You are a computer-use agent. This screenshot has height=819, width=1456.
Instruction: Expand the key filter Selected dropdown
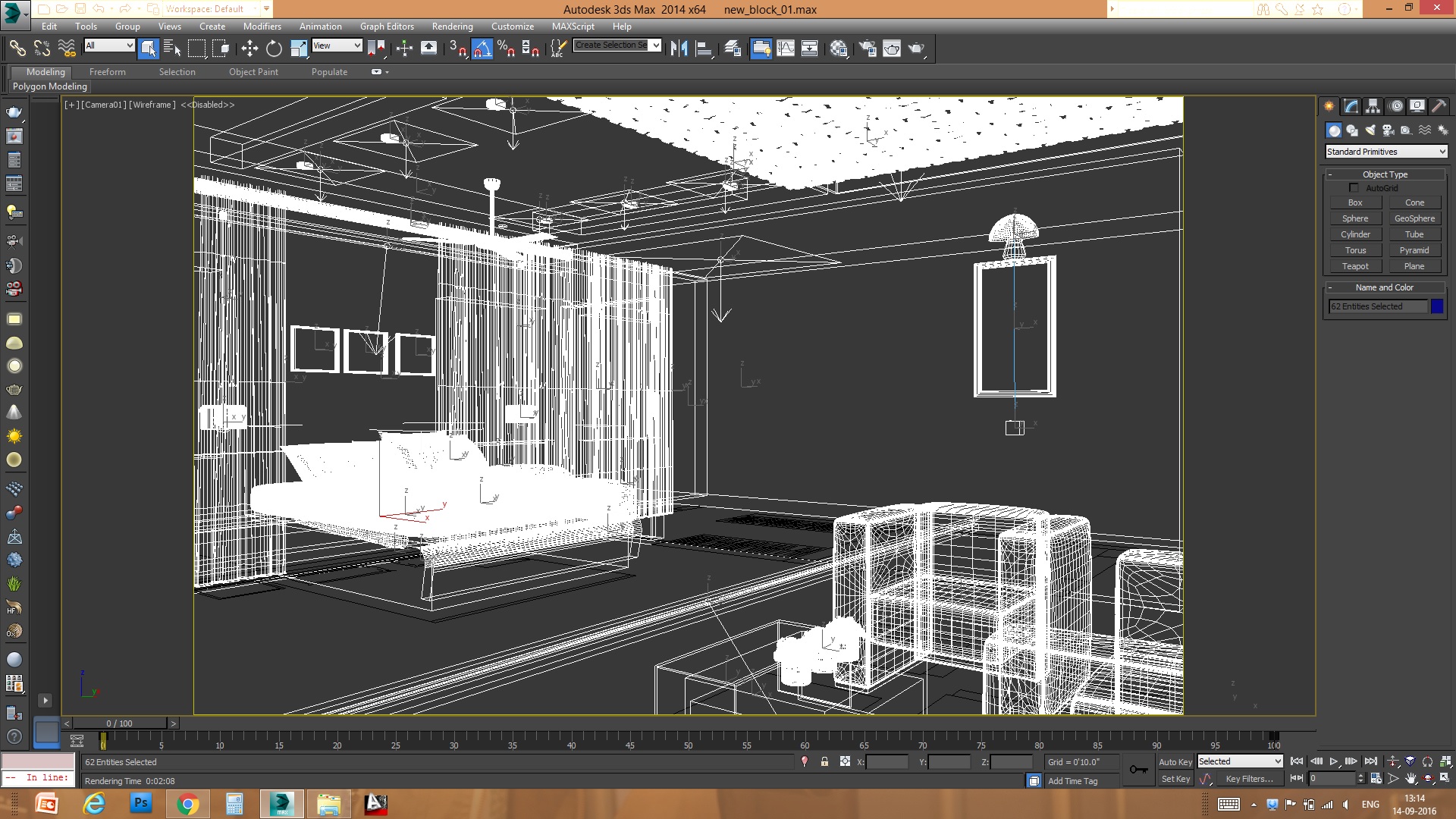click(x=1240, y=761)
